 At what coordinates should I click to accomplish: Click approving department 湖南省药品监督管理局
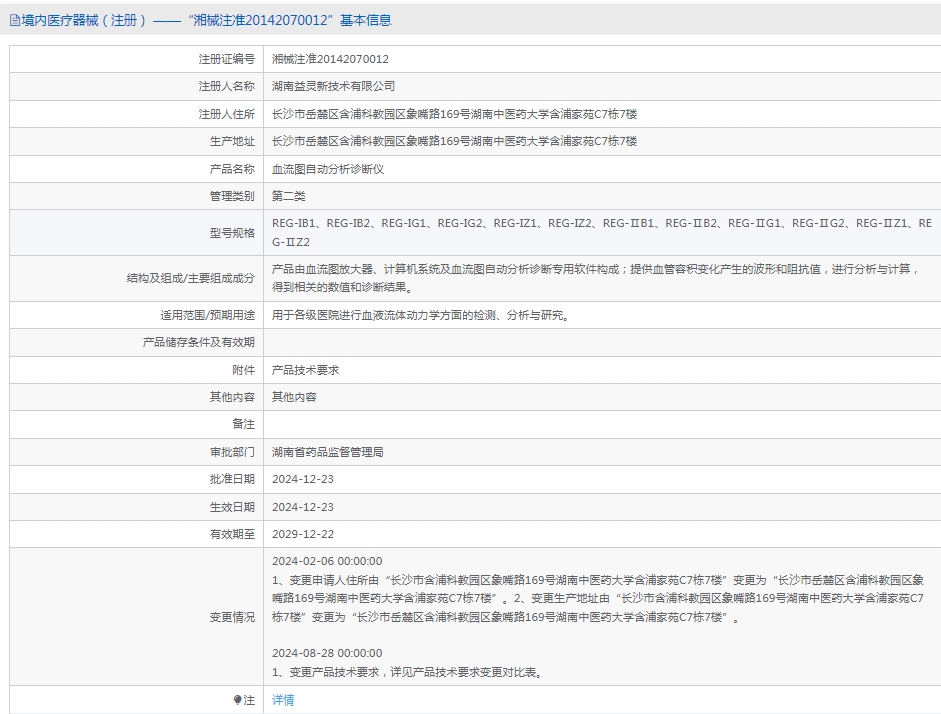327,452
